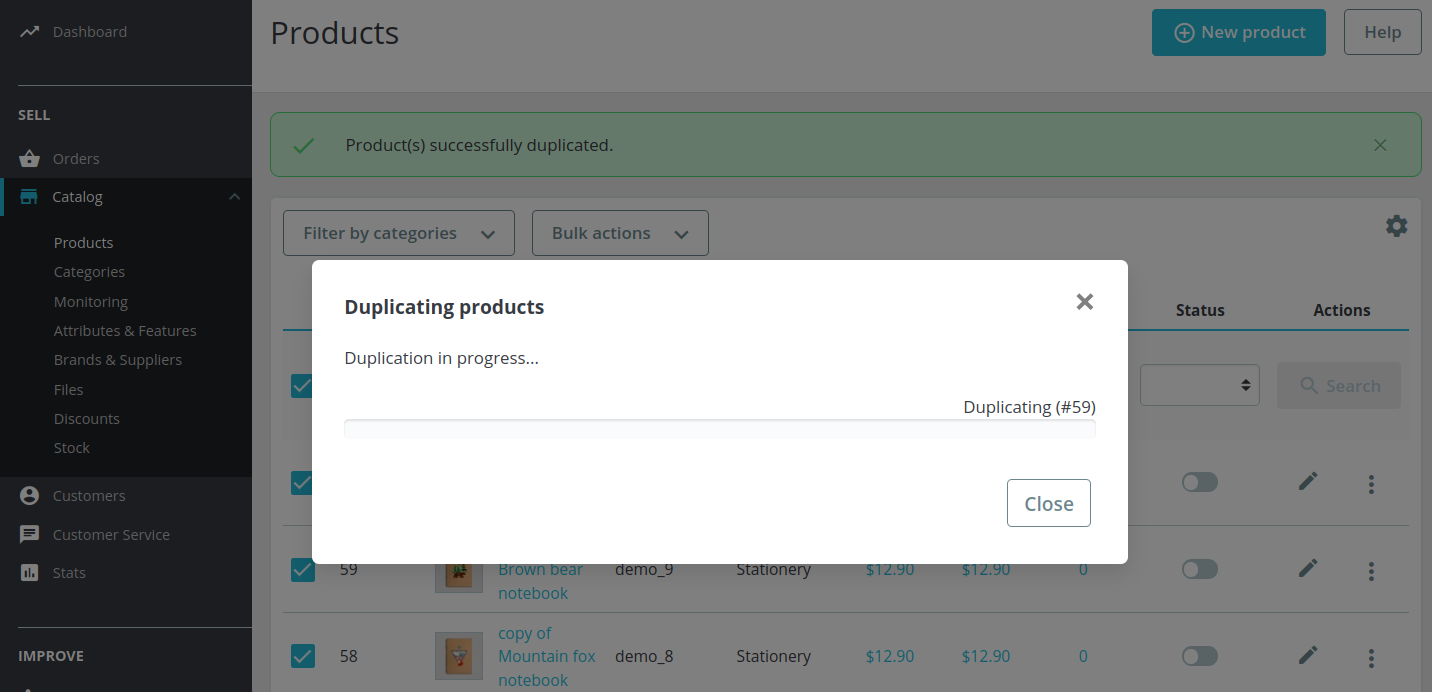Screen dimensions: 1432x692
Task: Select the Orders icon in the sidebar
Action: pyautogui.click(x=29, y=158)
